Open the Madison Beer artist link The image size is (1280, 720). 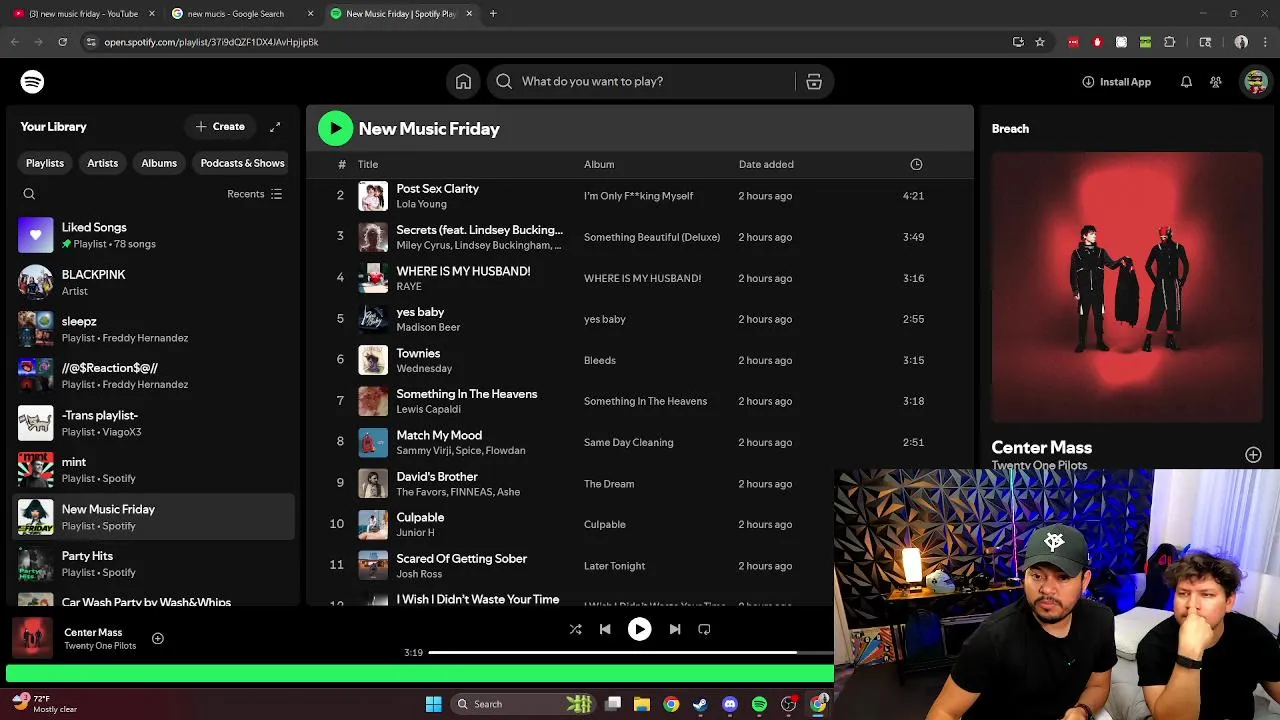428,327
